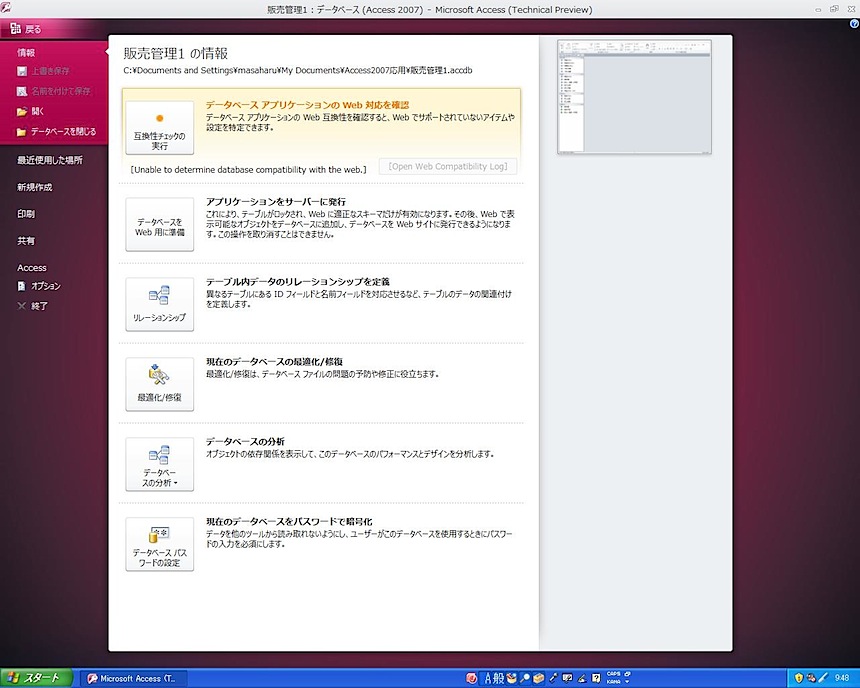Click 終了 (Exit) in sidebar

pos(39,306)
